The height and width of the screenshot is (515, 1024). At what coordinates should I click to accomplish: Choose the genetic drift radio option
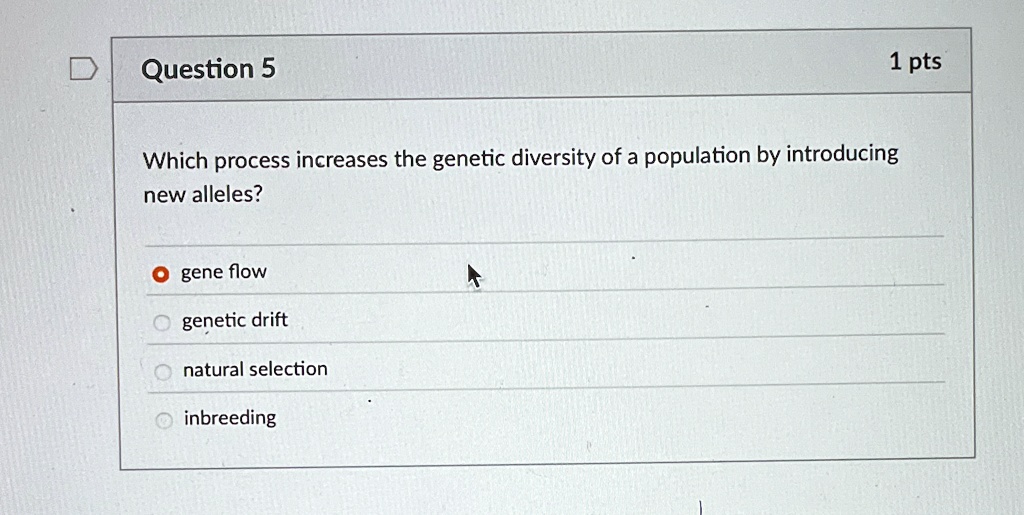(x=162, y=322)
